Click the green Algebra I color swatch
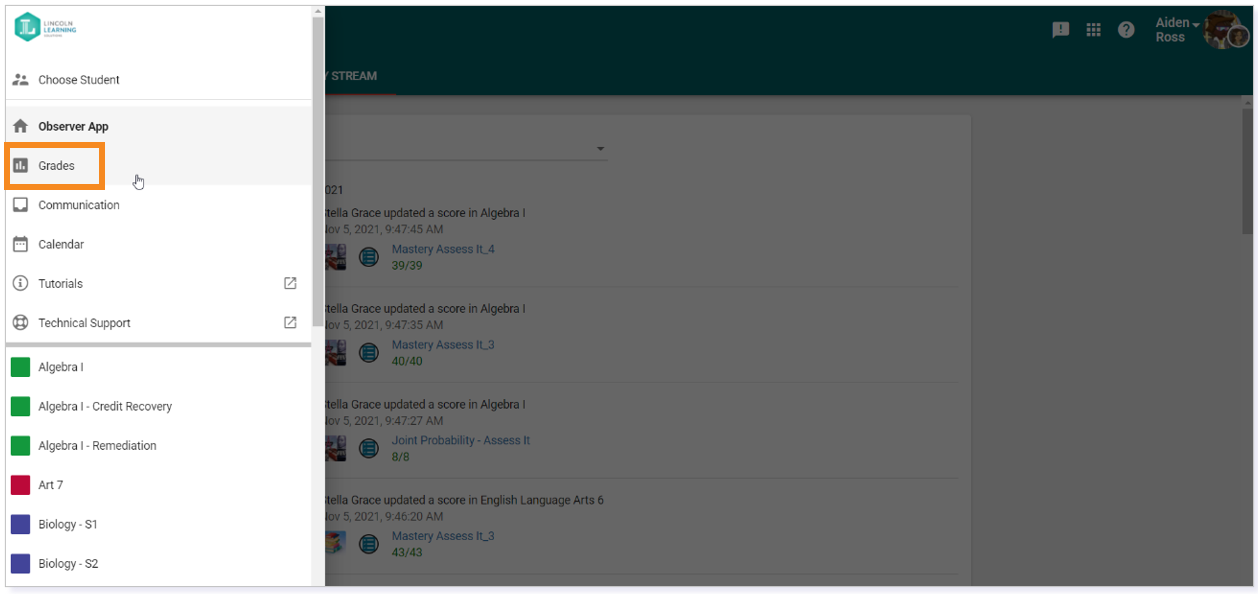1258x594 pixels. 20,367
